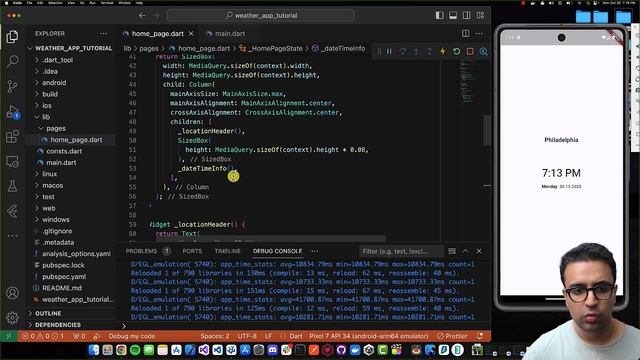Viewport: 640px width, 360px height.
Task: Open the Extensions view
Action: click(12, 136)
